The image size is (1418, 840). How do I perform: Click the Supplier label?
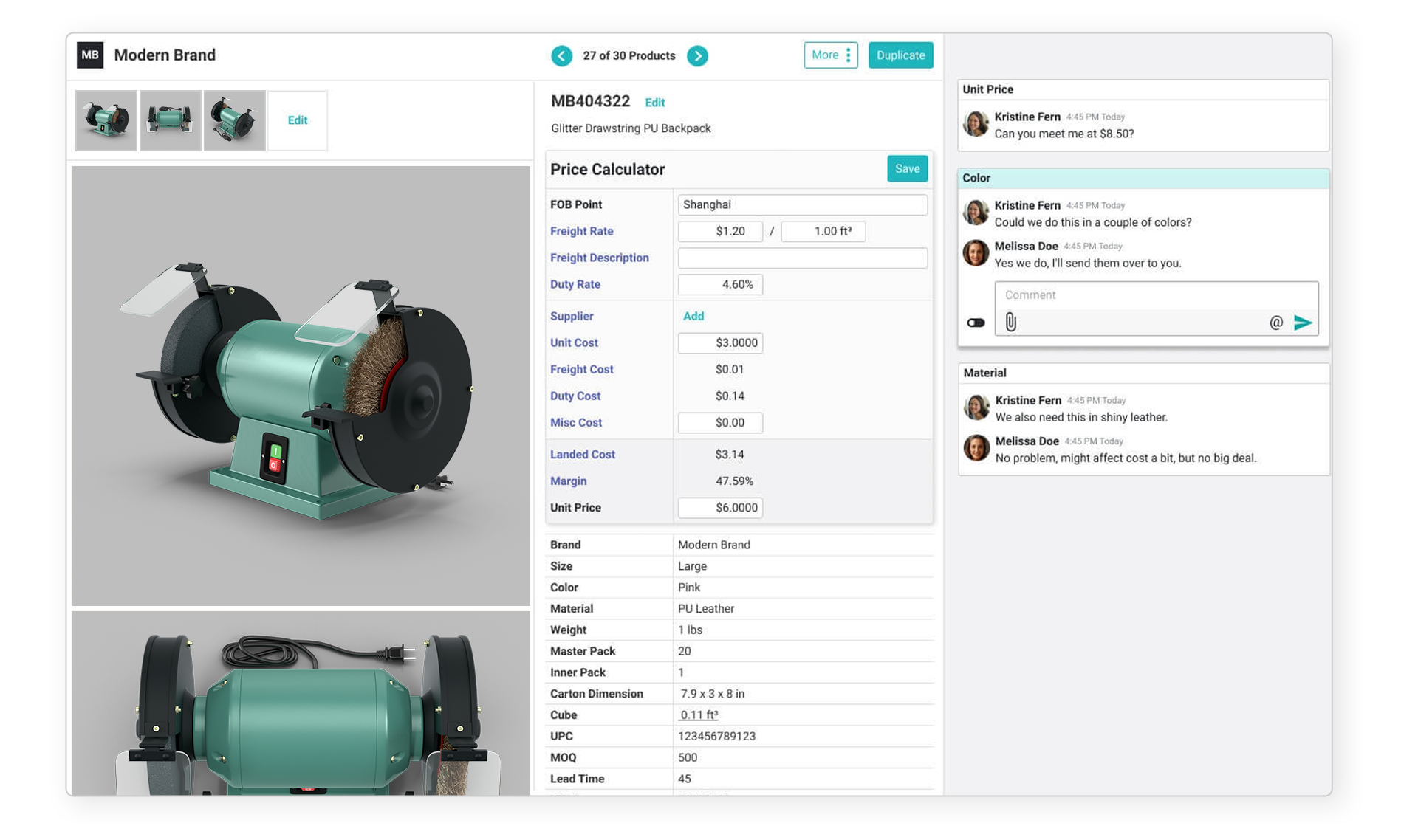[572, 316]
